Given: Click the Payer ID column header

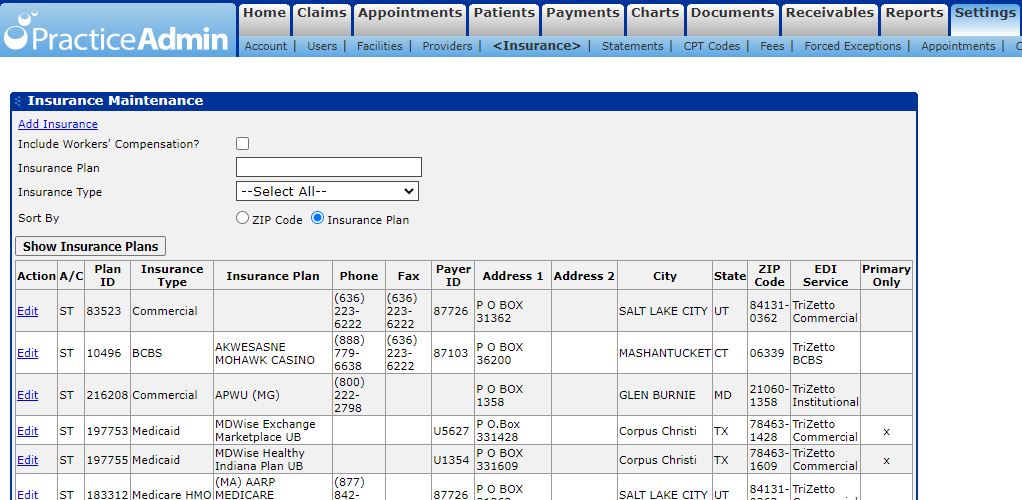Looking at the screenshot, I should click(x=453, y=276).
